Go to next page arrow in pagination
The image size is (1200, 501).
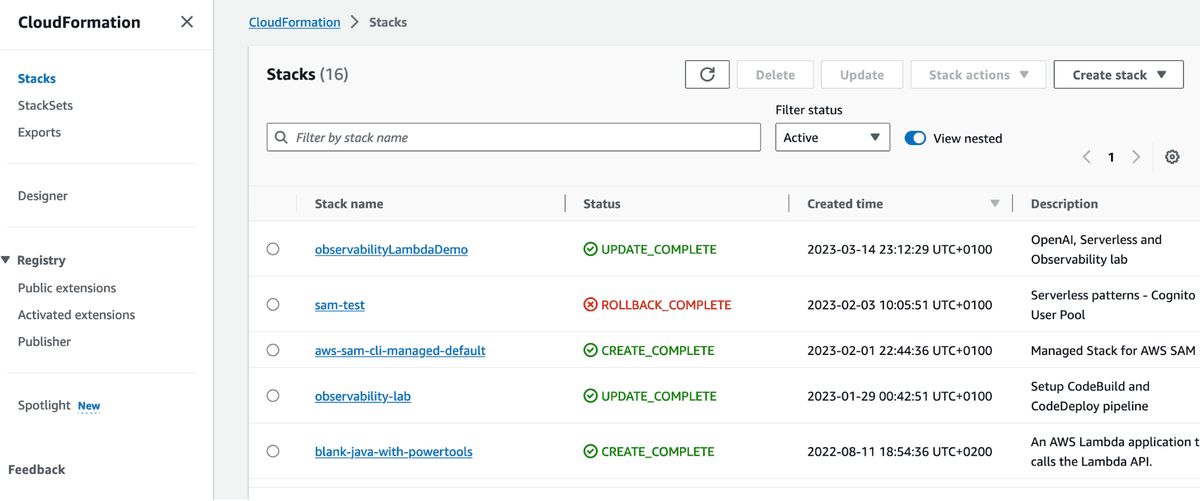point(1136,157)
